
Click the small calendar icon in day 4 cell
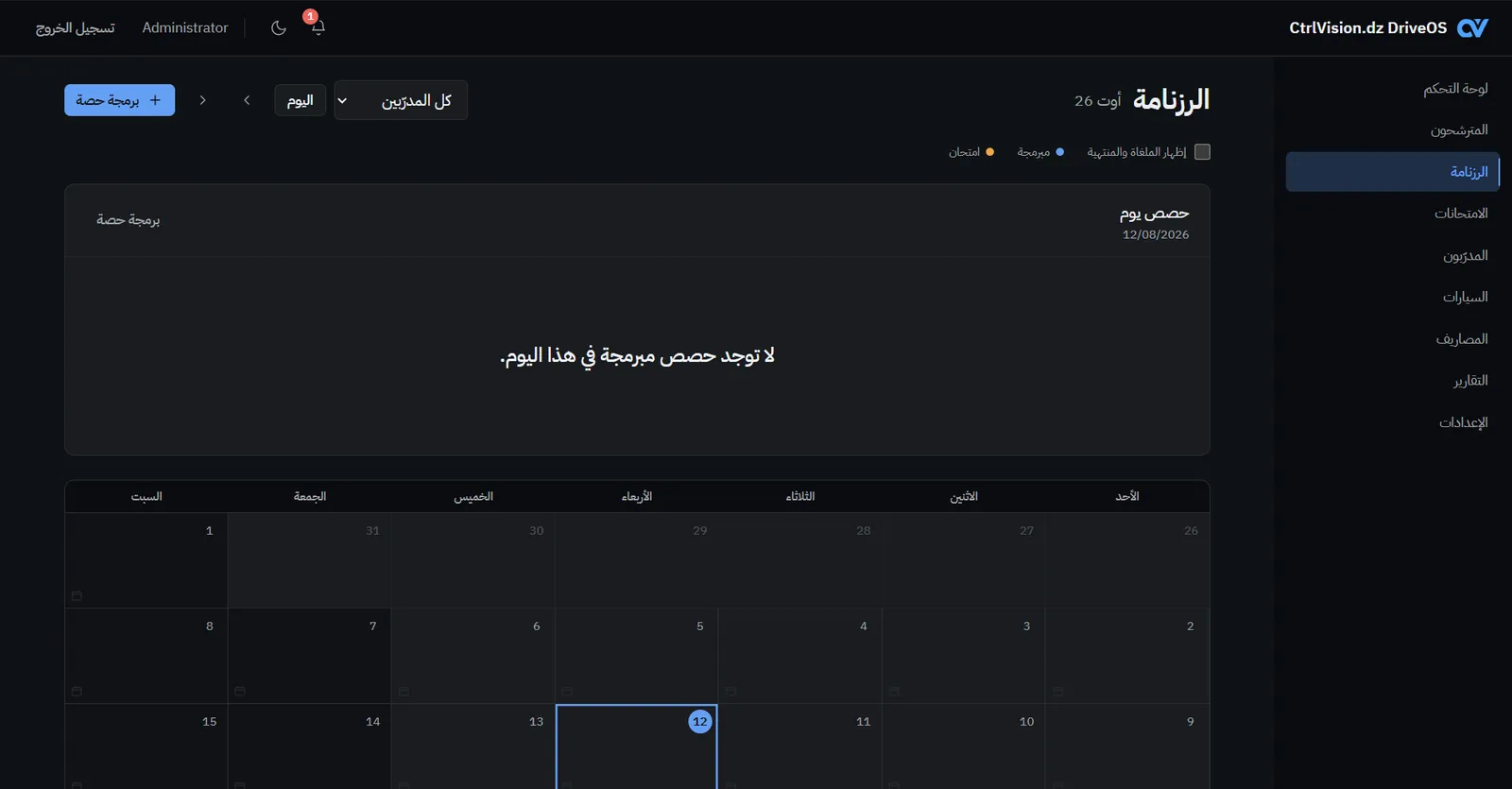(x=730, y=692)
